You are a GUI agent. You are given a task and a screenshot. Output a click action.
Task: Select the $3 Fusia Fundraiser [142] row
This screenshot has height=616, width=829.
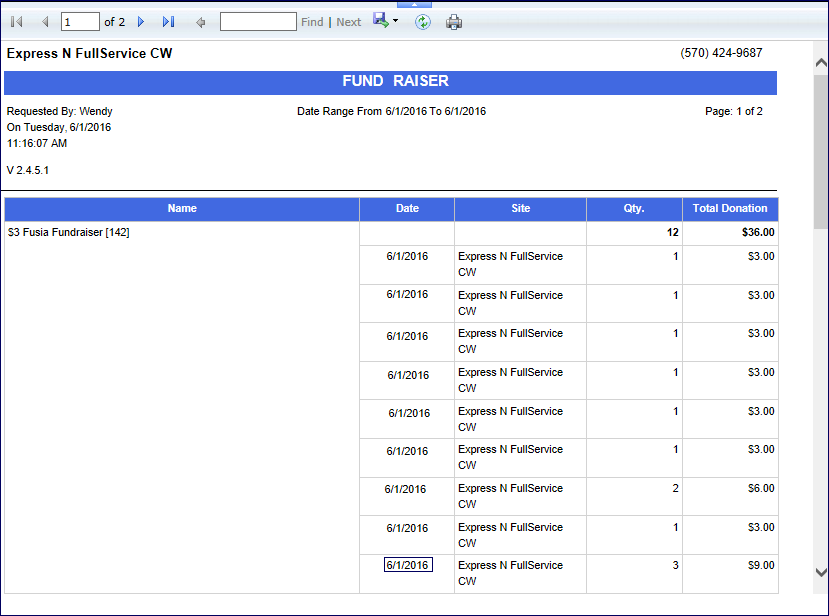(68, 233)
